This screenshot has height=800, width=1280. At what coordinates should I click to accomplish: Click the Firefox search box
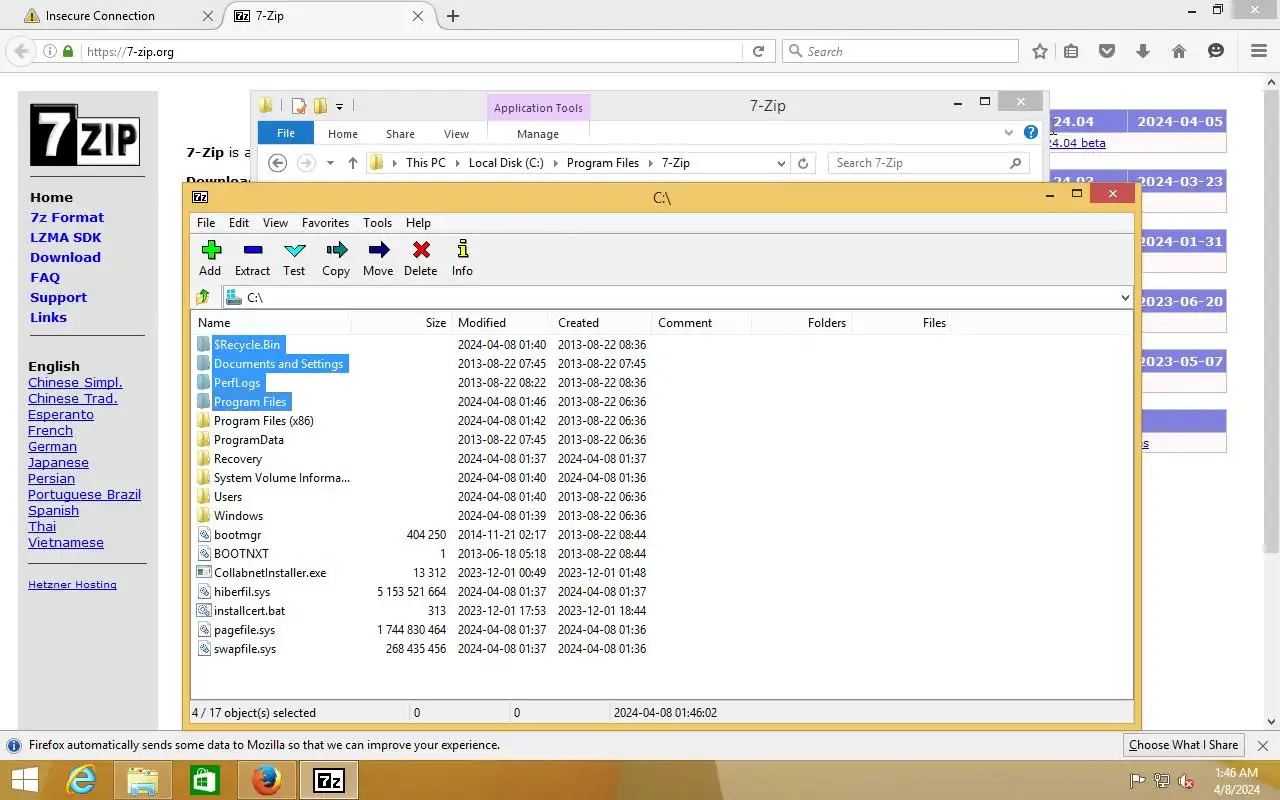pyautogui.click(x=900, y=51)
